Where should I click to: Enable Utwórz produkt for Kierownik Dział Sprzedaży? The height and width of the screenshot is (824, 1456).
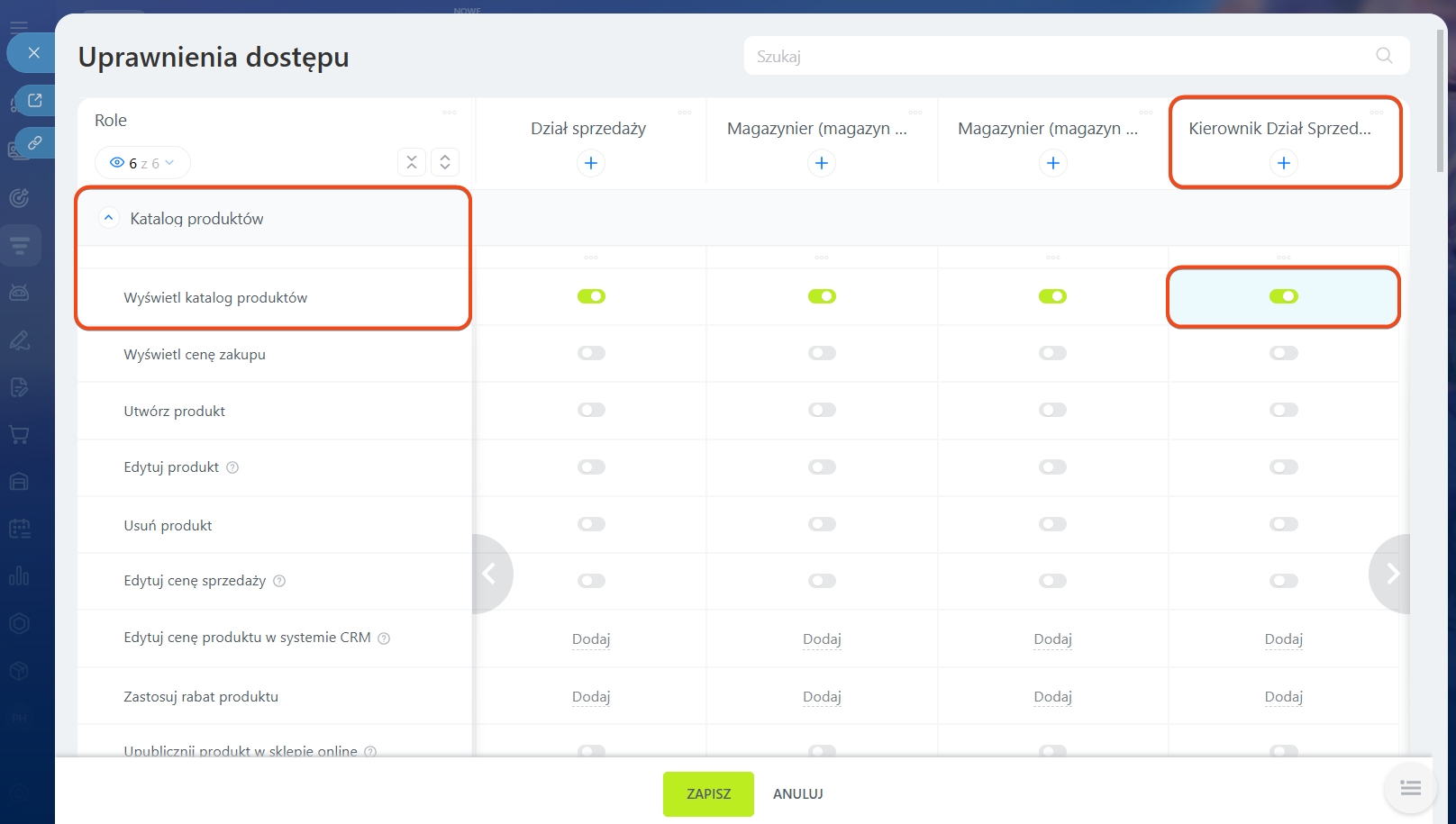point(1283,411)
